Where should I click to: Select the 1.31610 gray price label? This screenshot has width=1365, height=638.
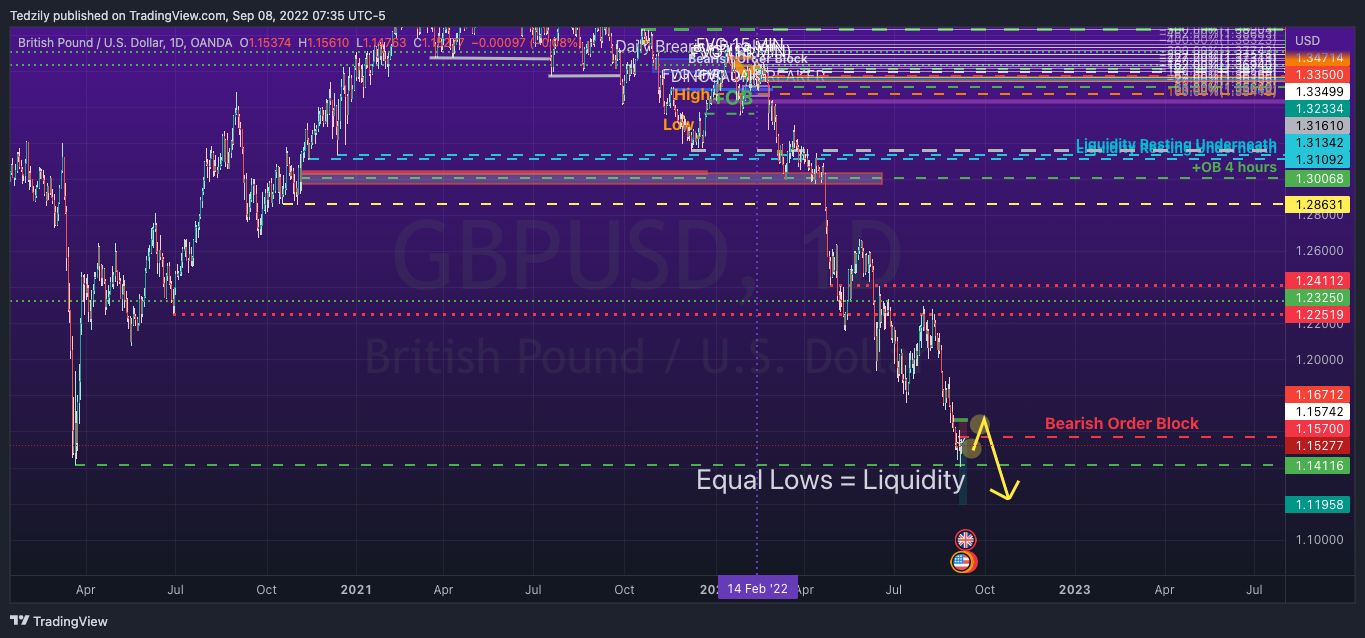[1318, 126]
